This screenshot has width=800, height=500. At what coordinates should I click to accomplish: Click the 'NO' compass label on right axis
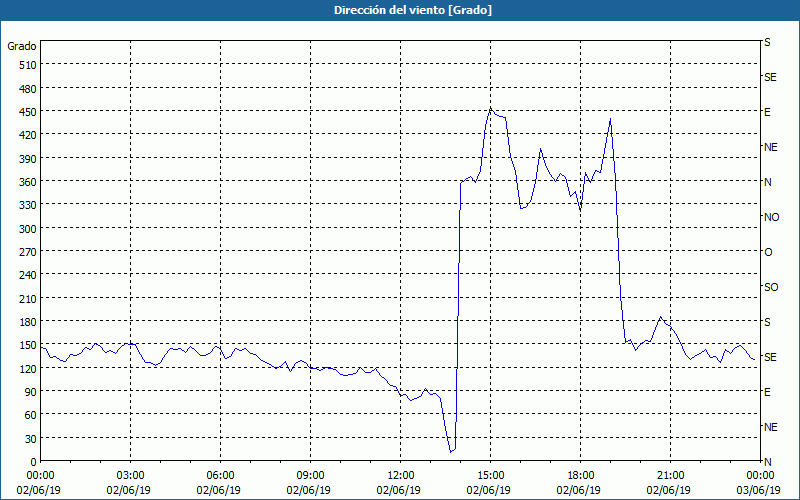[771, 217]
